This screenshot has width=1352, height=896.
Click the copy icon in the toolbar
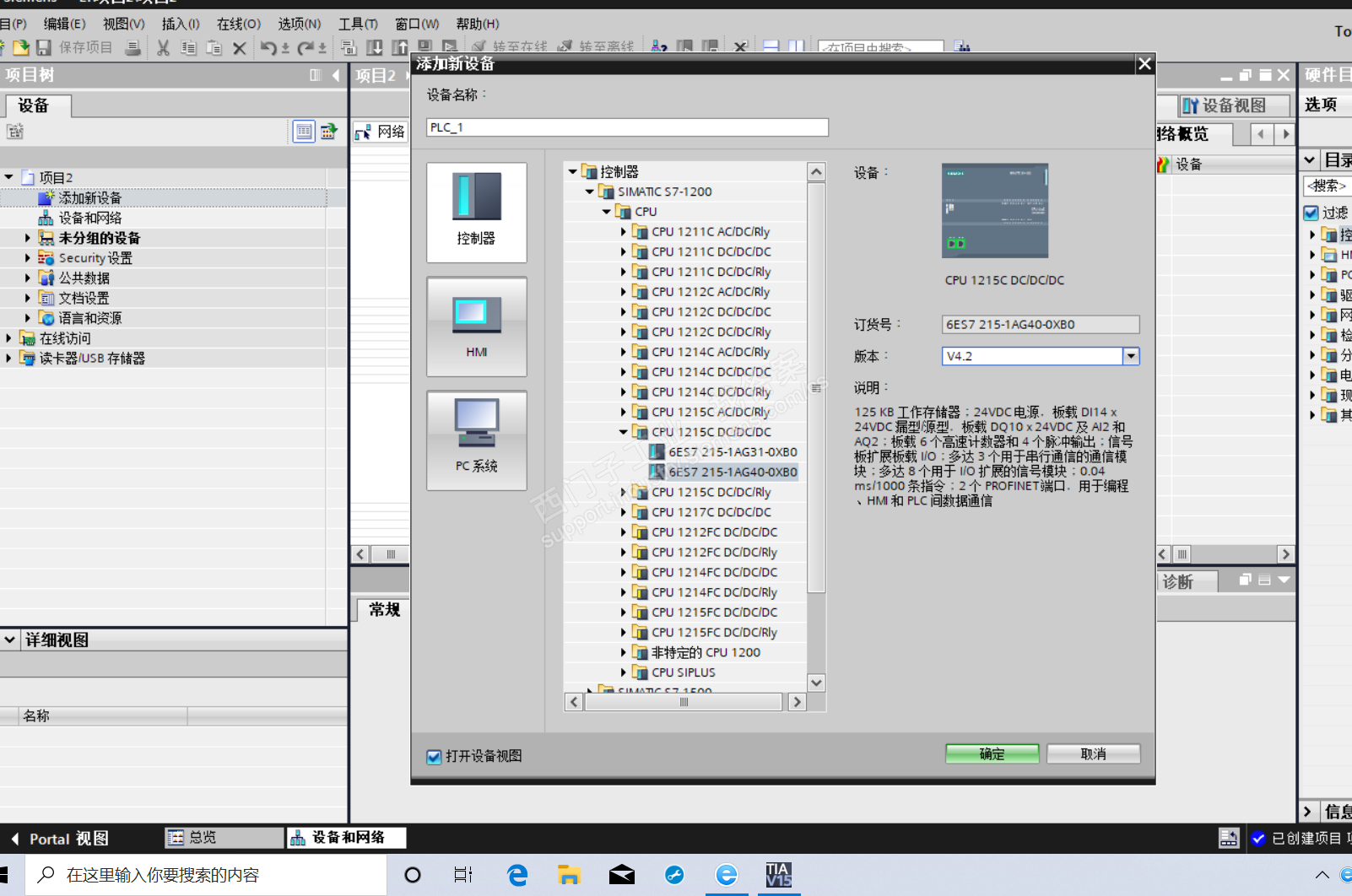tap(188, 47)
